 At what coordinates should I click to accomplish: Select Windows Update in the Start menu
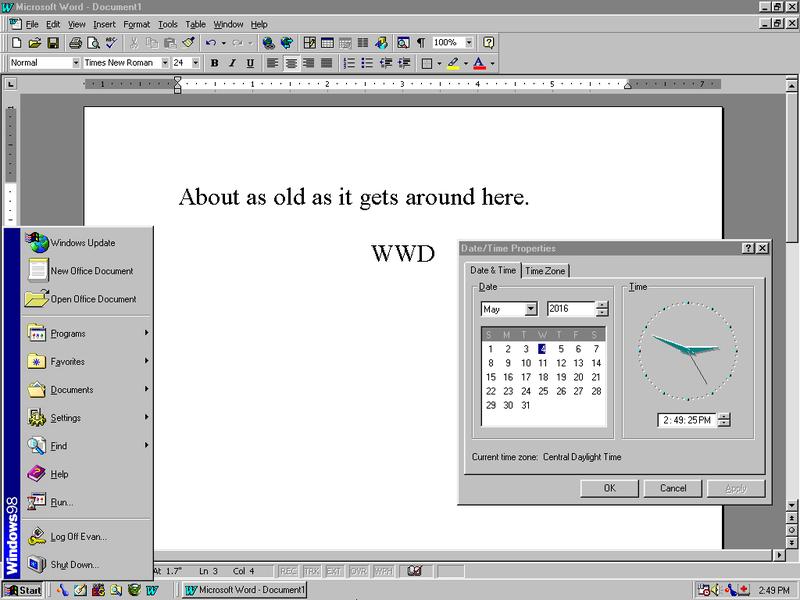[87, 243]
